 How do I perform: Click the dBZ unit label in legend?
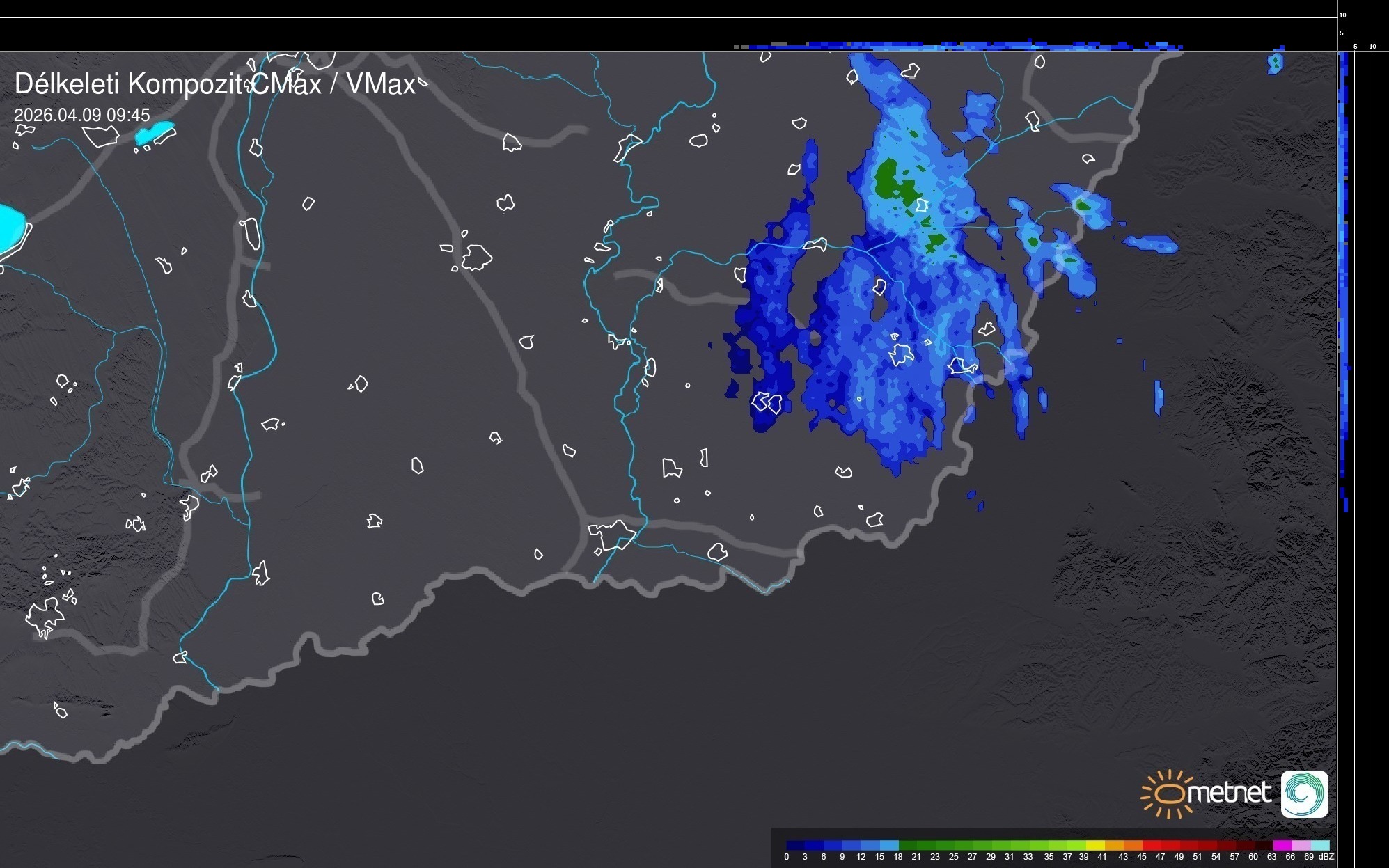[1326, 857]
